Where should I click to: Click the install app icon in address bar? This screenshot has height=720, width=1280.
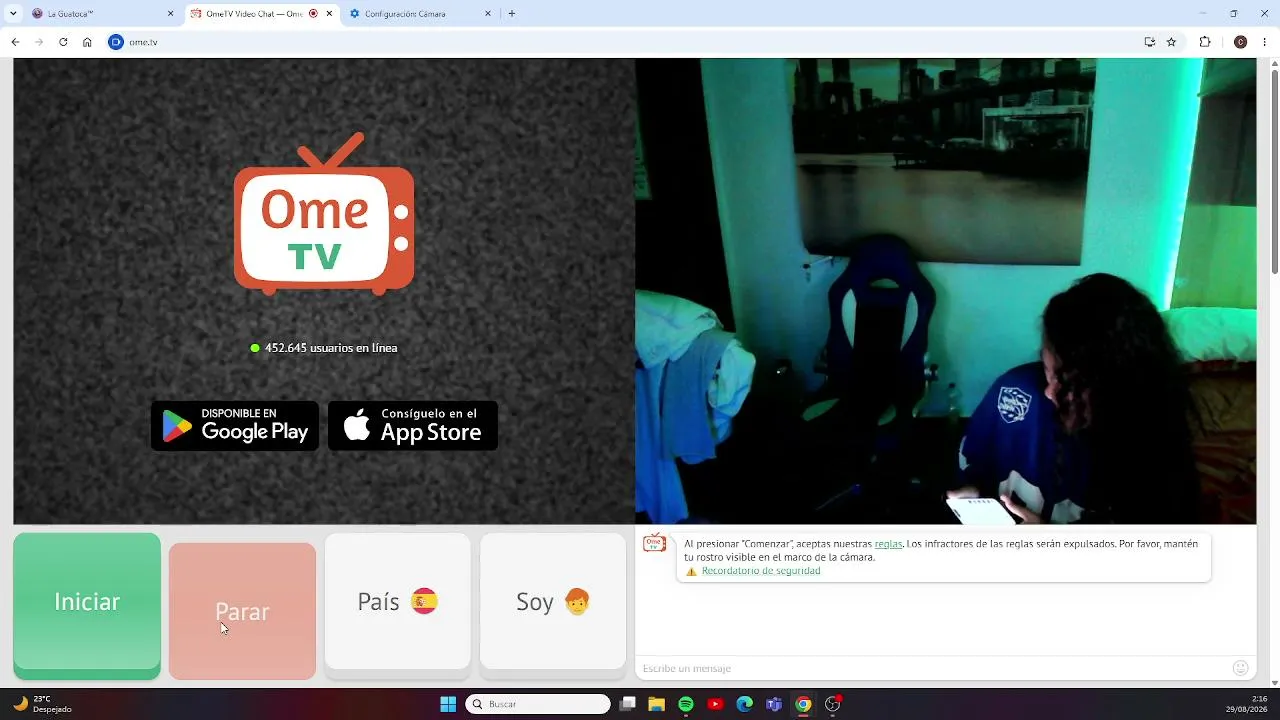1150,42
